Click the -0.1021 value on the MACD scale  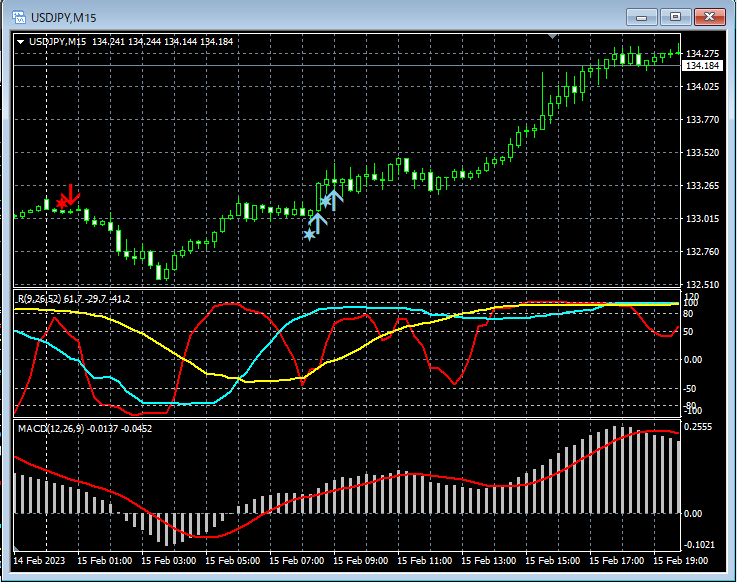[x=699, y=544]
